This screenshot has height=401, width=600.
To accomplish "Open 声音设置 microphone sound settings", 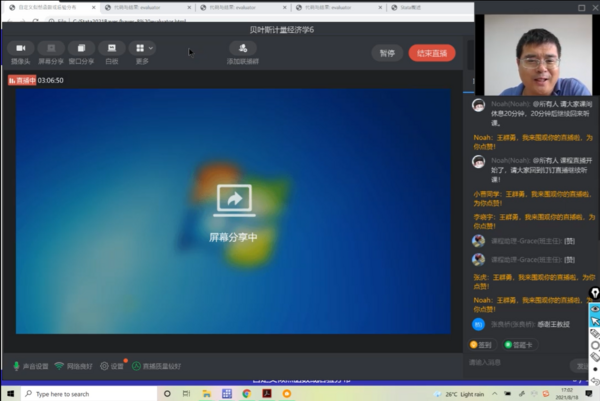I will click(31, 366).
